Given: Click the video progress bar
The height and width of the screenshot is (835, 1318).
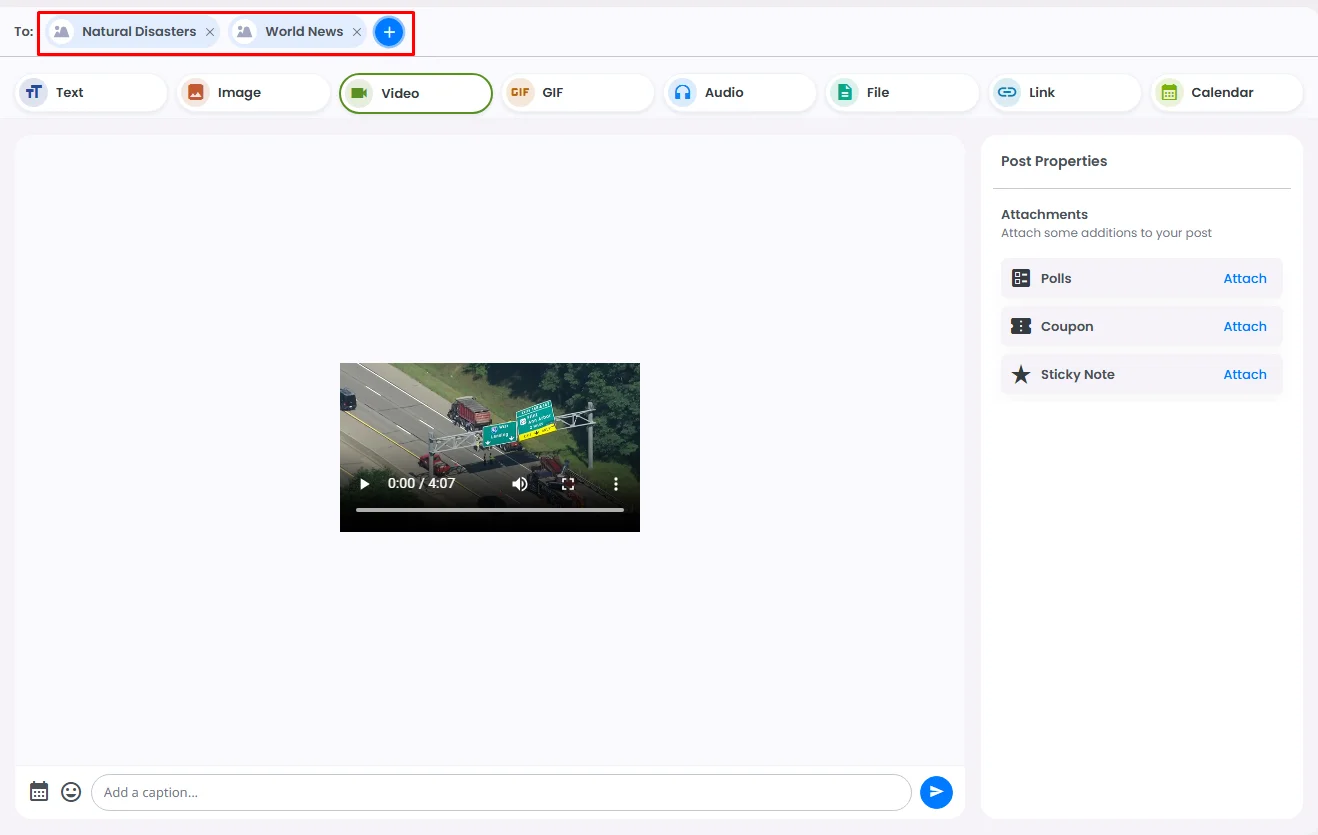Looking at the screenshot, I should [490, 510].
